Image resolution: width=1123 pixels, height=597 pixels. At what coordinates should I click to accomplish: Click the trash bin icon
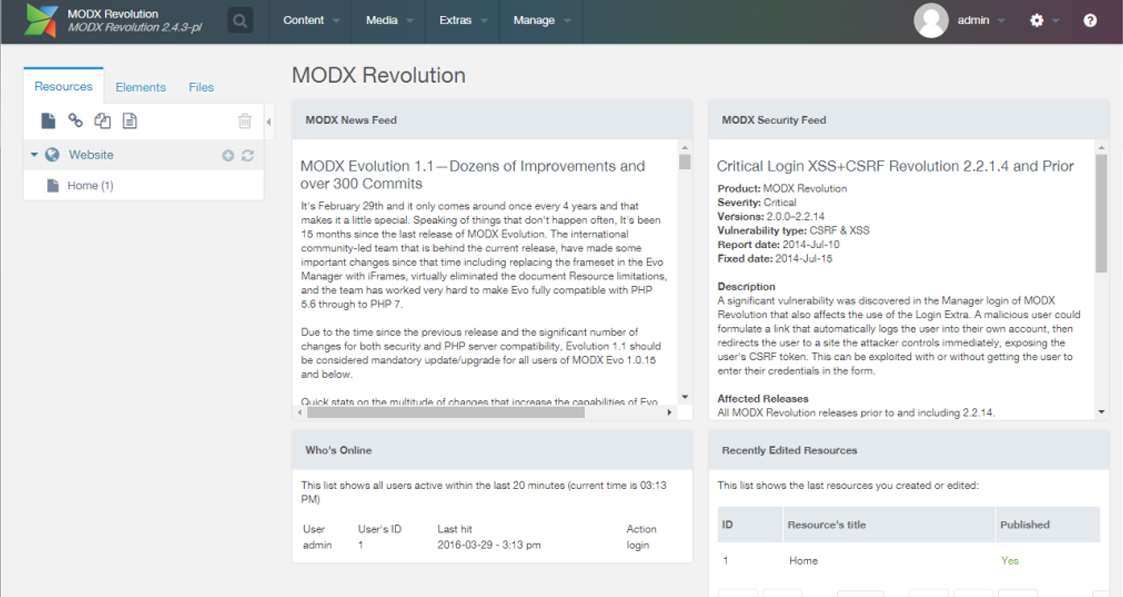coord(245,121)
